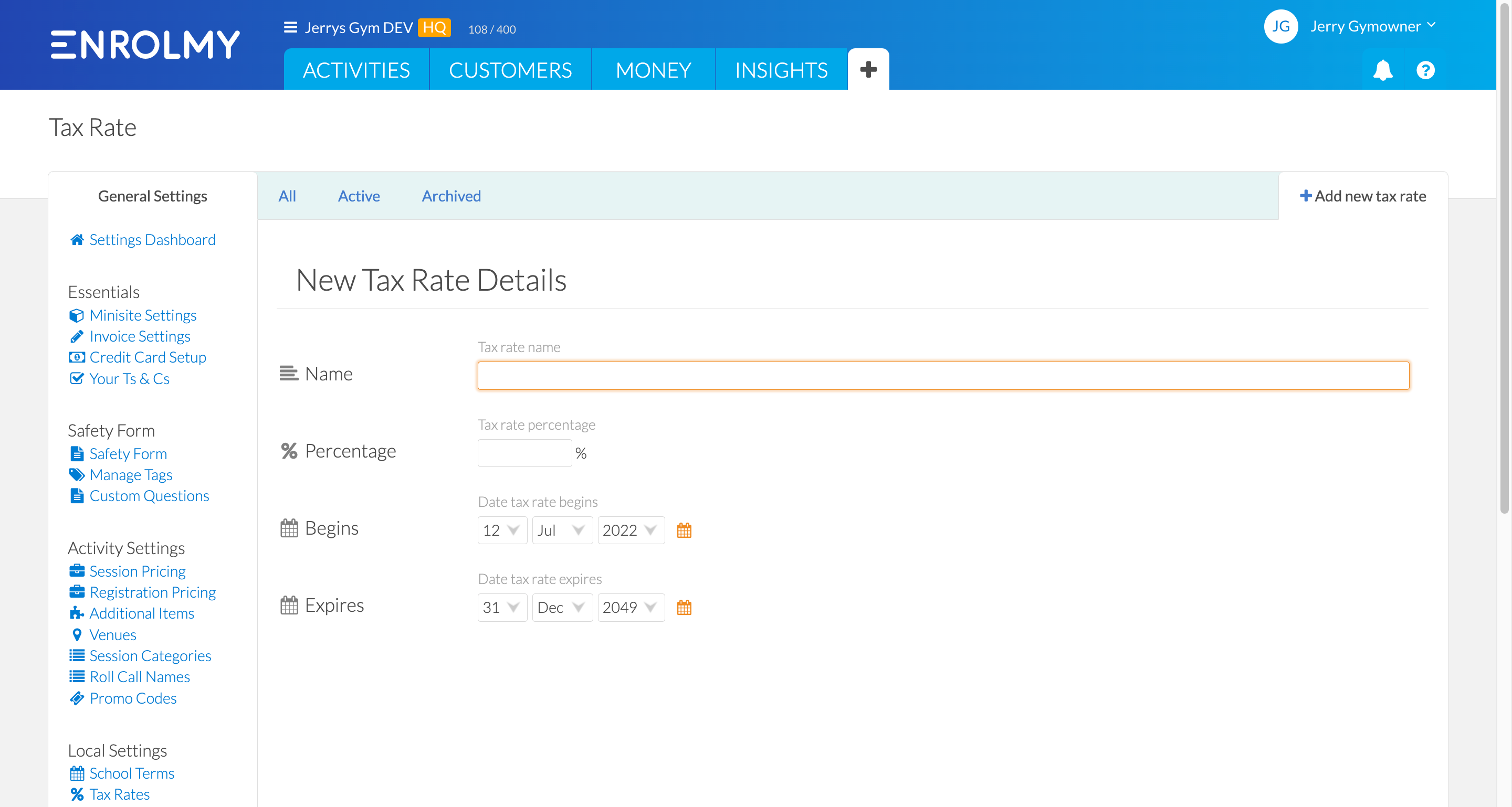
Task: Click the Safety Form document icon
Action: 77,454
